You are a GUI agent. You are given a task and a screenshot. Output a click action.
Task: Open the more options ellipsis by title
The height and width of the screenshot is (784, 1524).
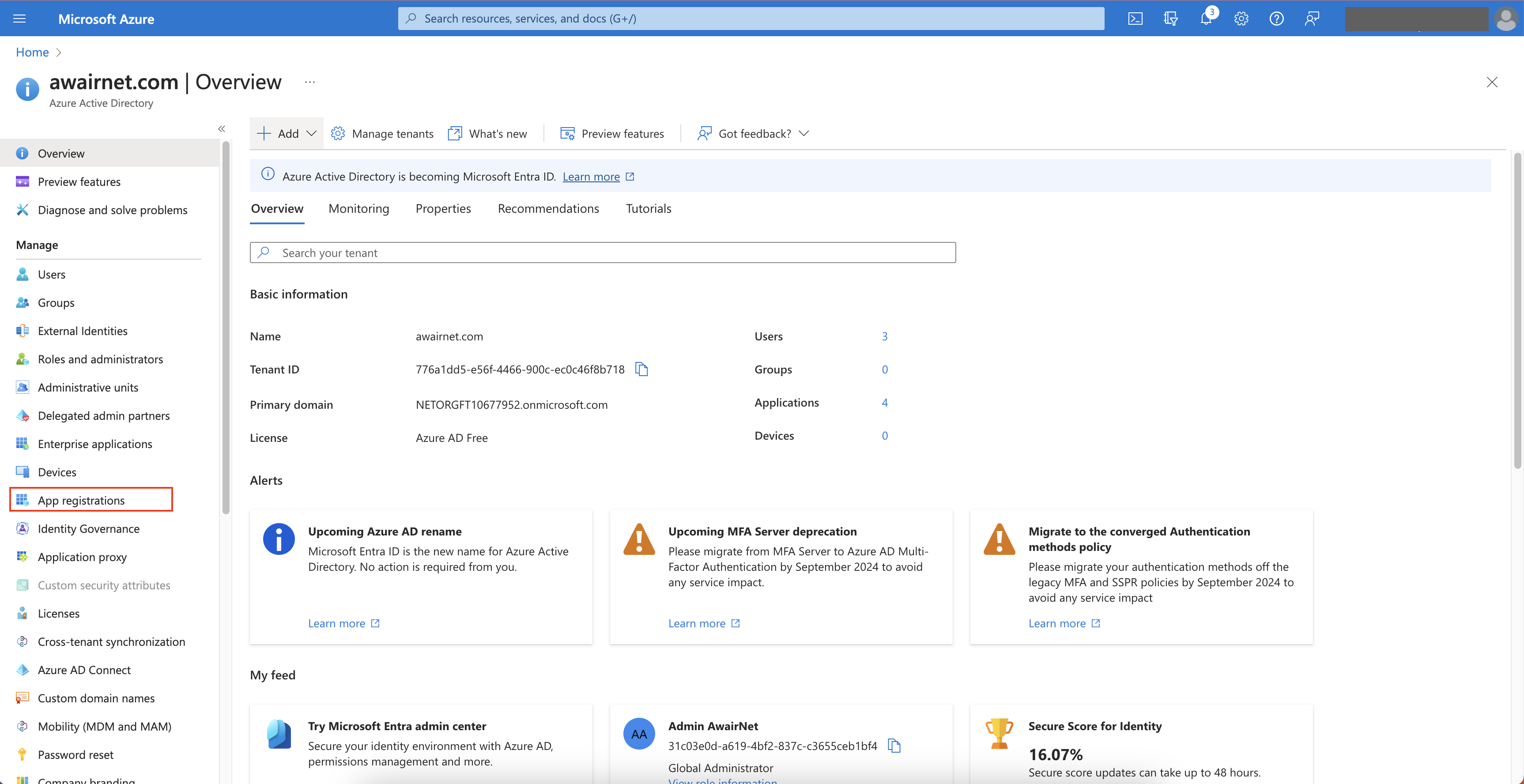point(309,82)
